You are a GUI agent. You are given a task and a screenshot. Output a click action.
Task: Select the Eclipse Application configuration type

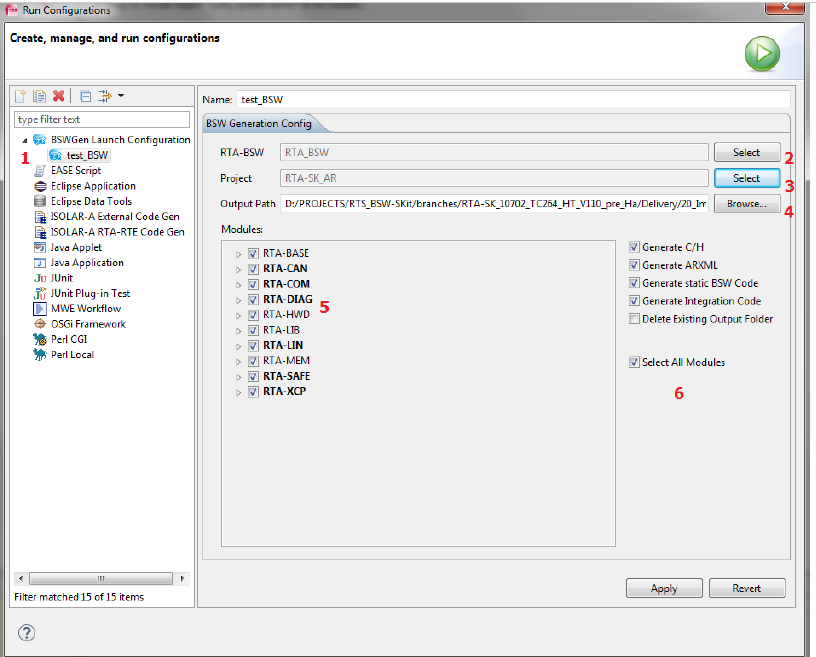pyautogui.click(x=92, y=186)
